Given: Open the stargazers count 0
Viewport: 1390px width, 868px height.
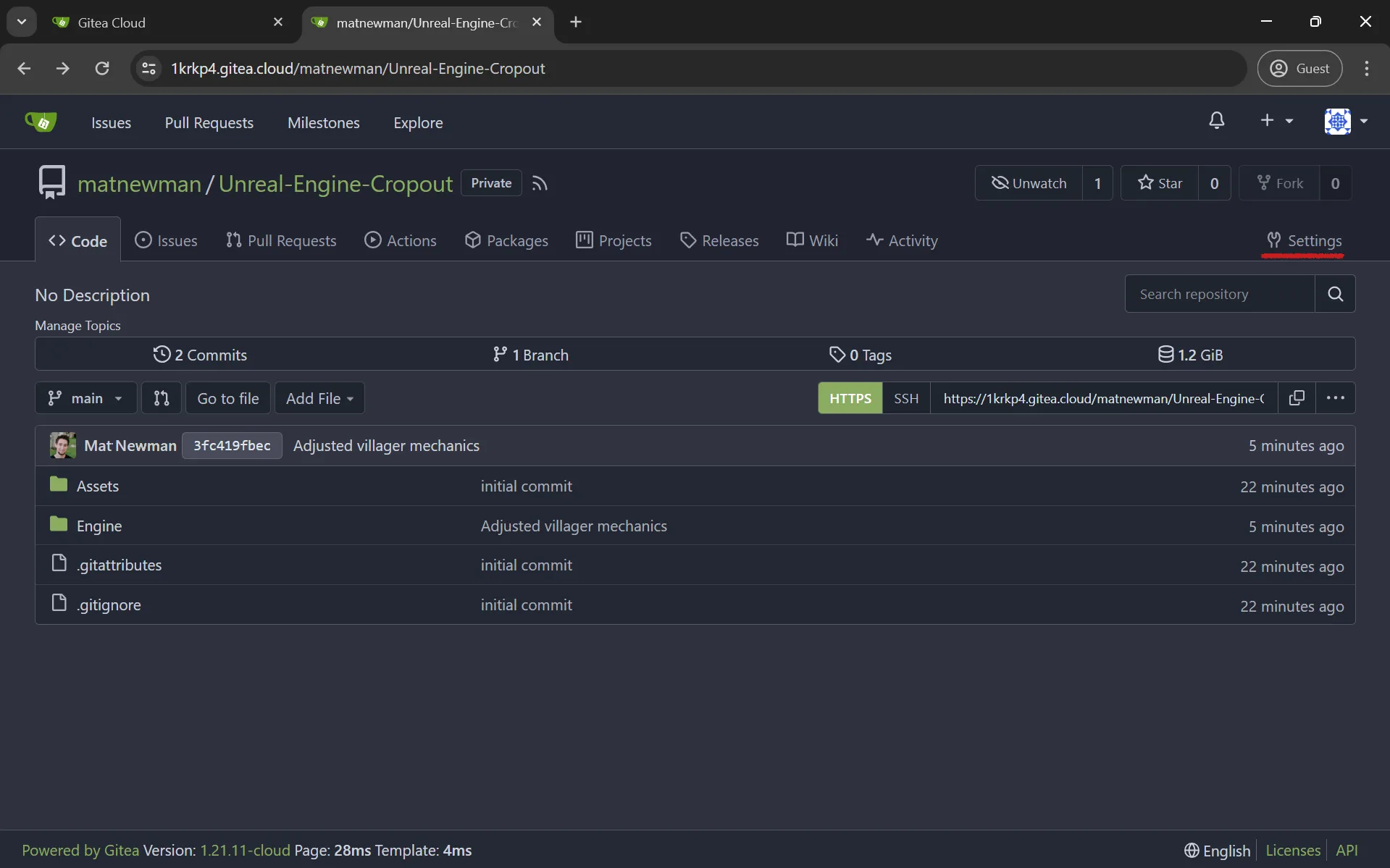Looking at the screenshot, I should click(x=1215, y=183).
